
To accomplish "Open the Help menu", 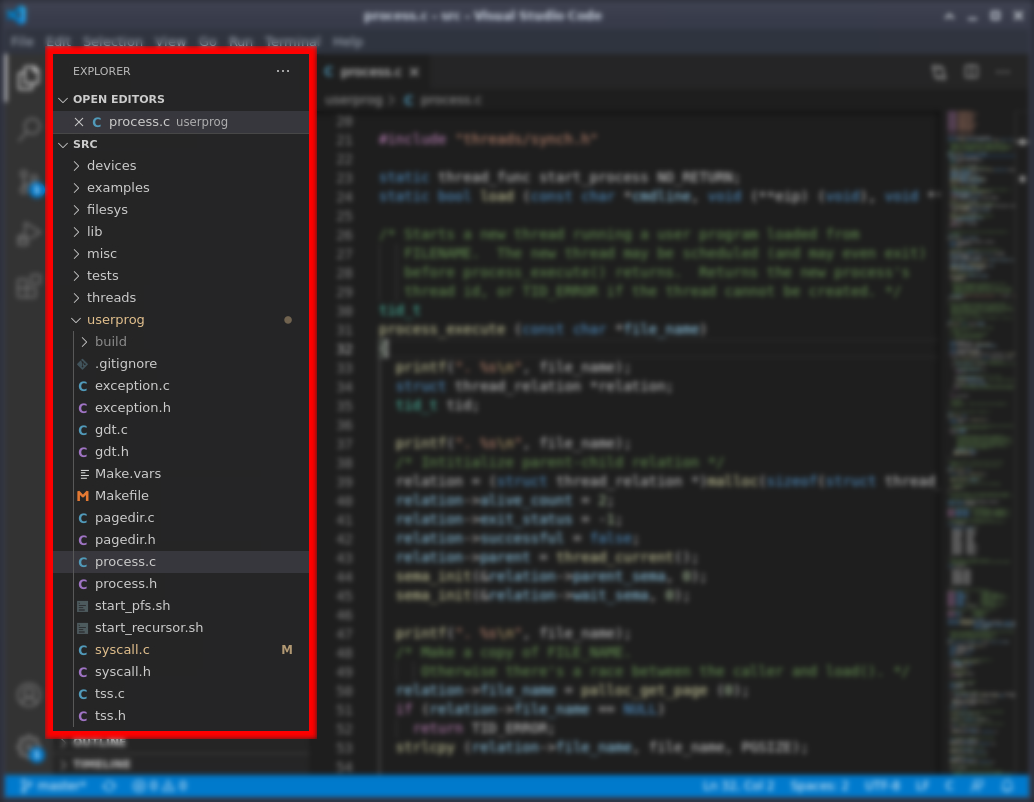I will 348,42.
